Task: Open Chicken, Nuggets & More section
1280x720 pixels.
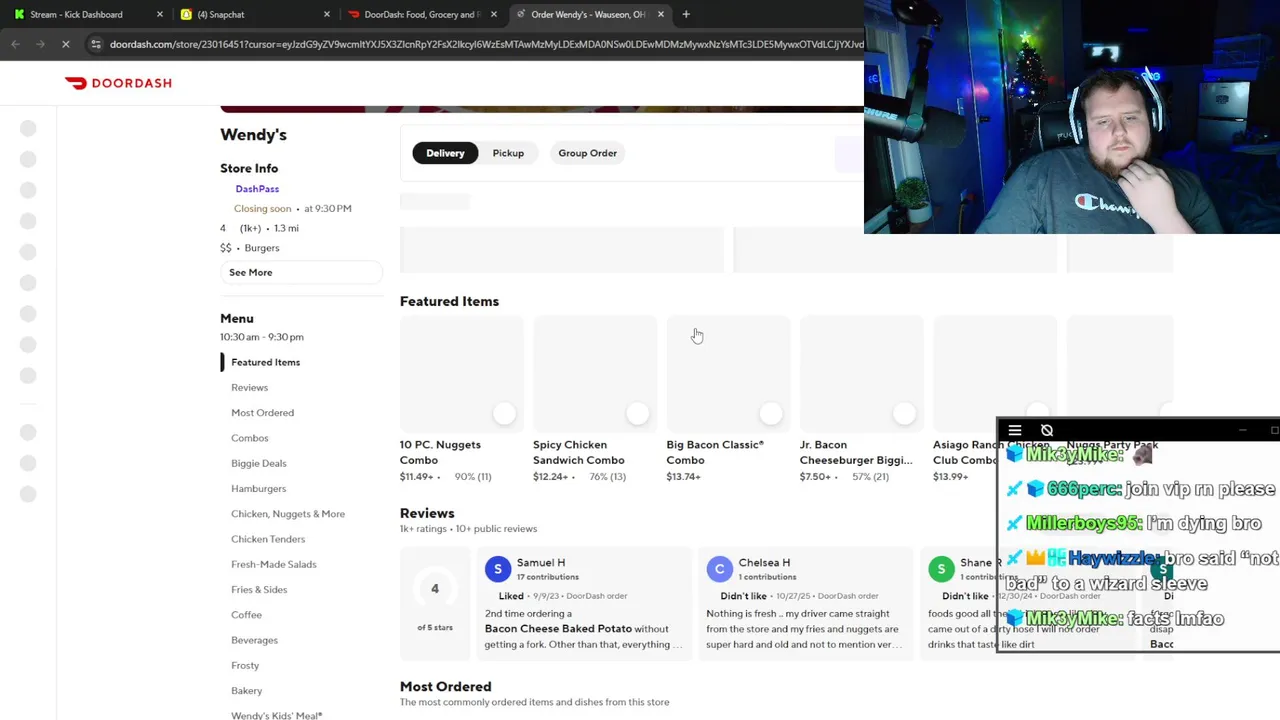Action: (288, 514)
